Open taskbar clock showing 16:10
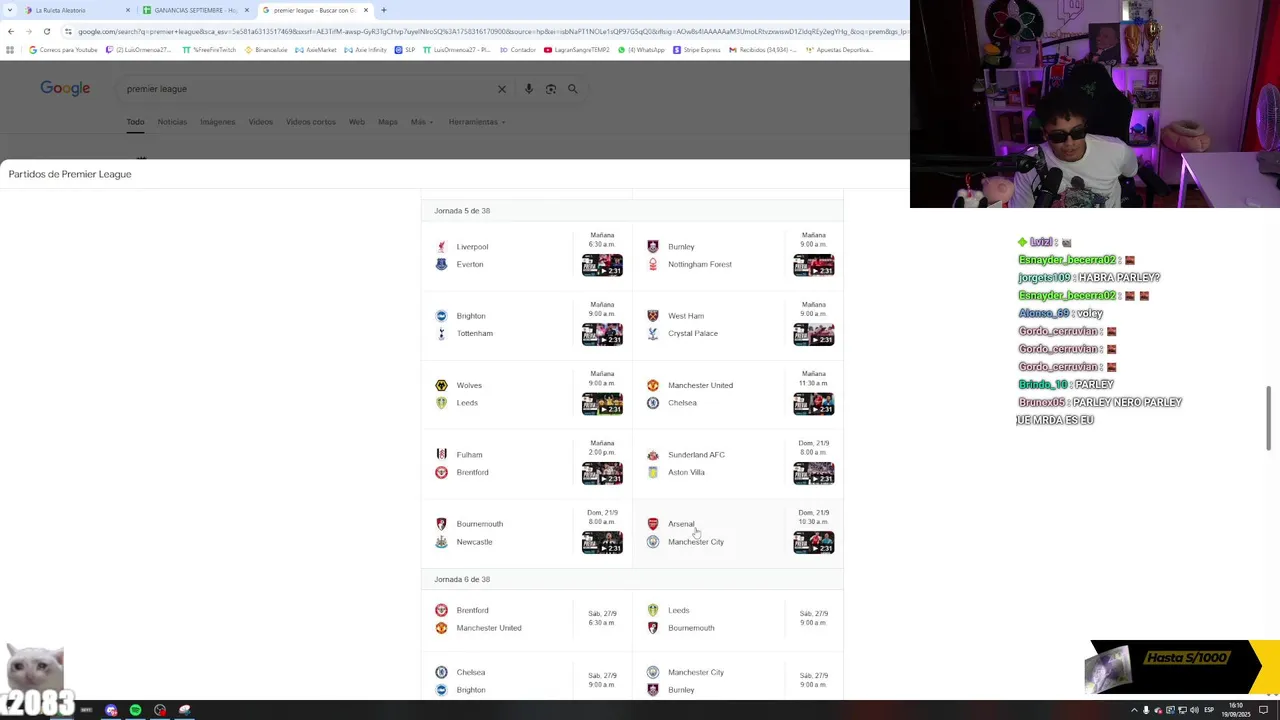Screen dimensions: 1280x720 pos(1237,710)
